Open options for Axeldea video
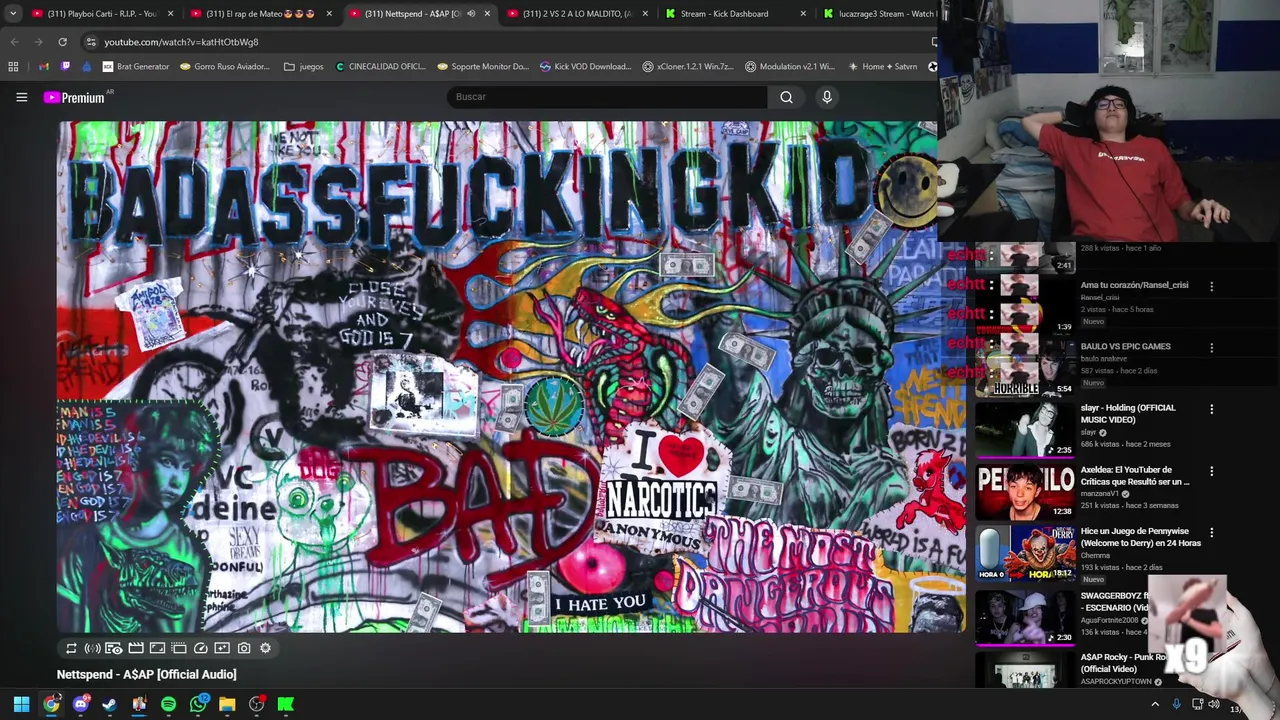Viewport: 1280px width, 720px height. point(1211,471)
